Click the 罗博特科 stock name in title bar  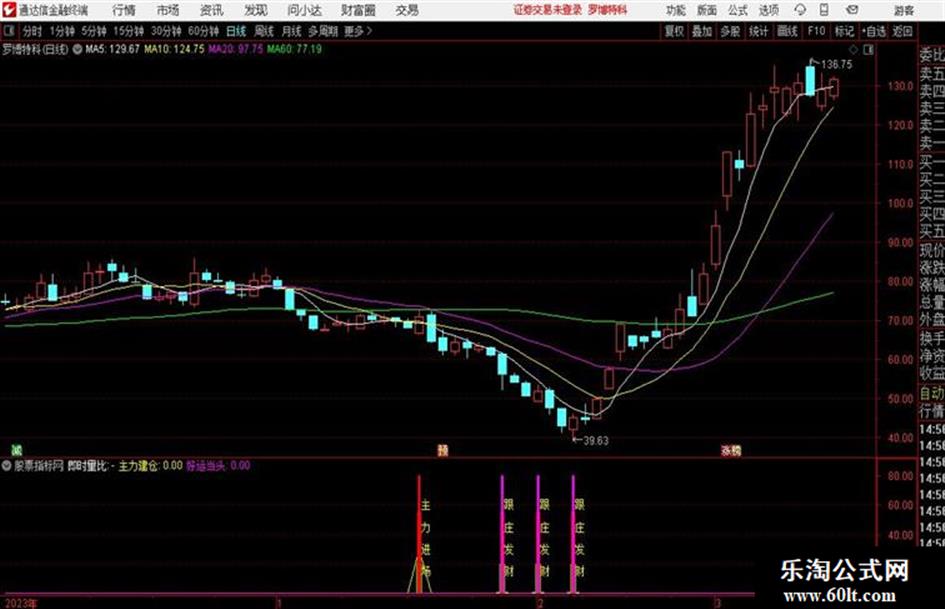pyautogui.click(x=608, y=10)
